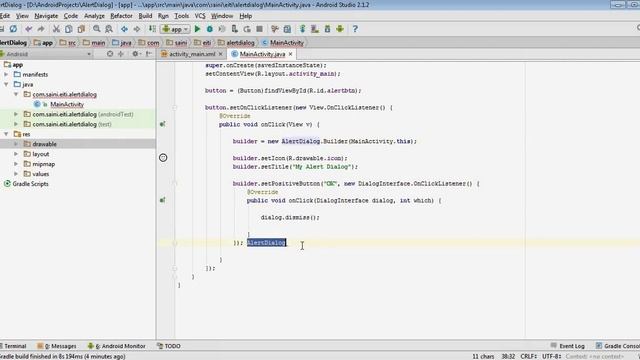640x360 pixels.
Task: Open the Android Monitor tool window
Action: (x=117, y=346)
